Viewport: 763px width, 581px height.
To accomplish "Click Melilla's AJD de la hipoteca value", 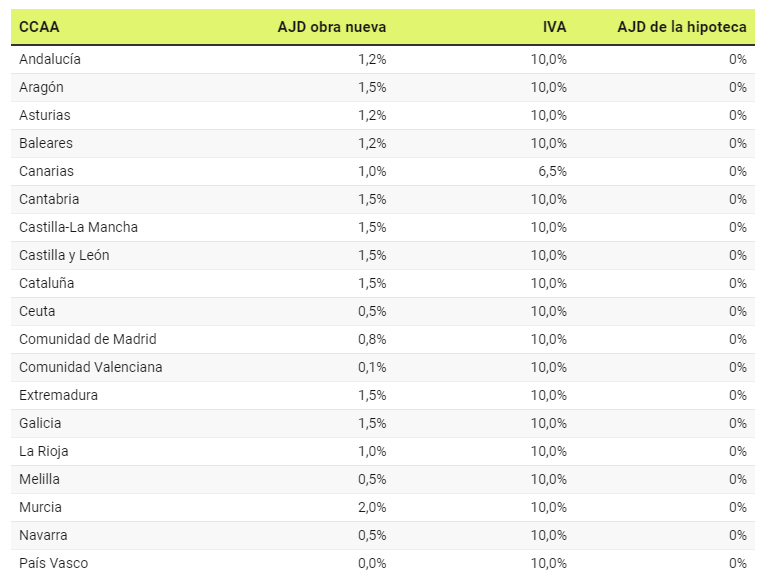I will pos(738,479).
